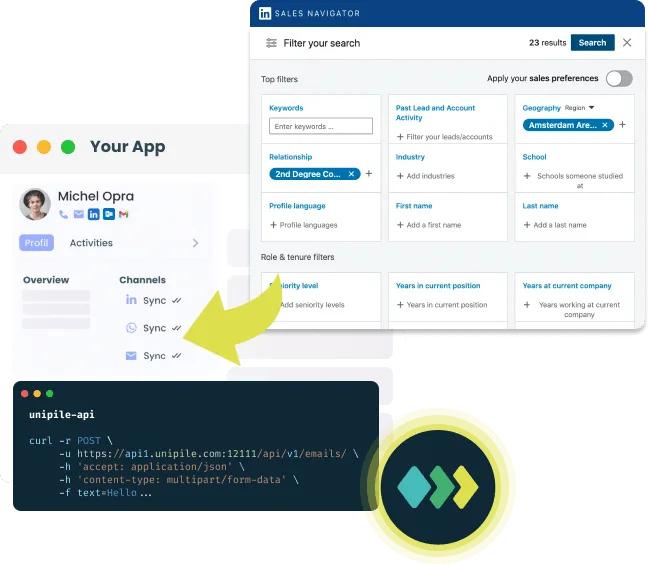Screen dimensions: 649x564
Task: Click the Profile language heading
Action: [x=297, y=206]
